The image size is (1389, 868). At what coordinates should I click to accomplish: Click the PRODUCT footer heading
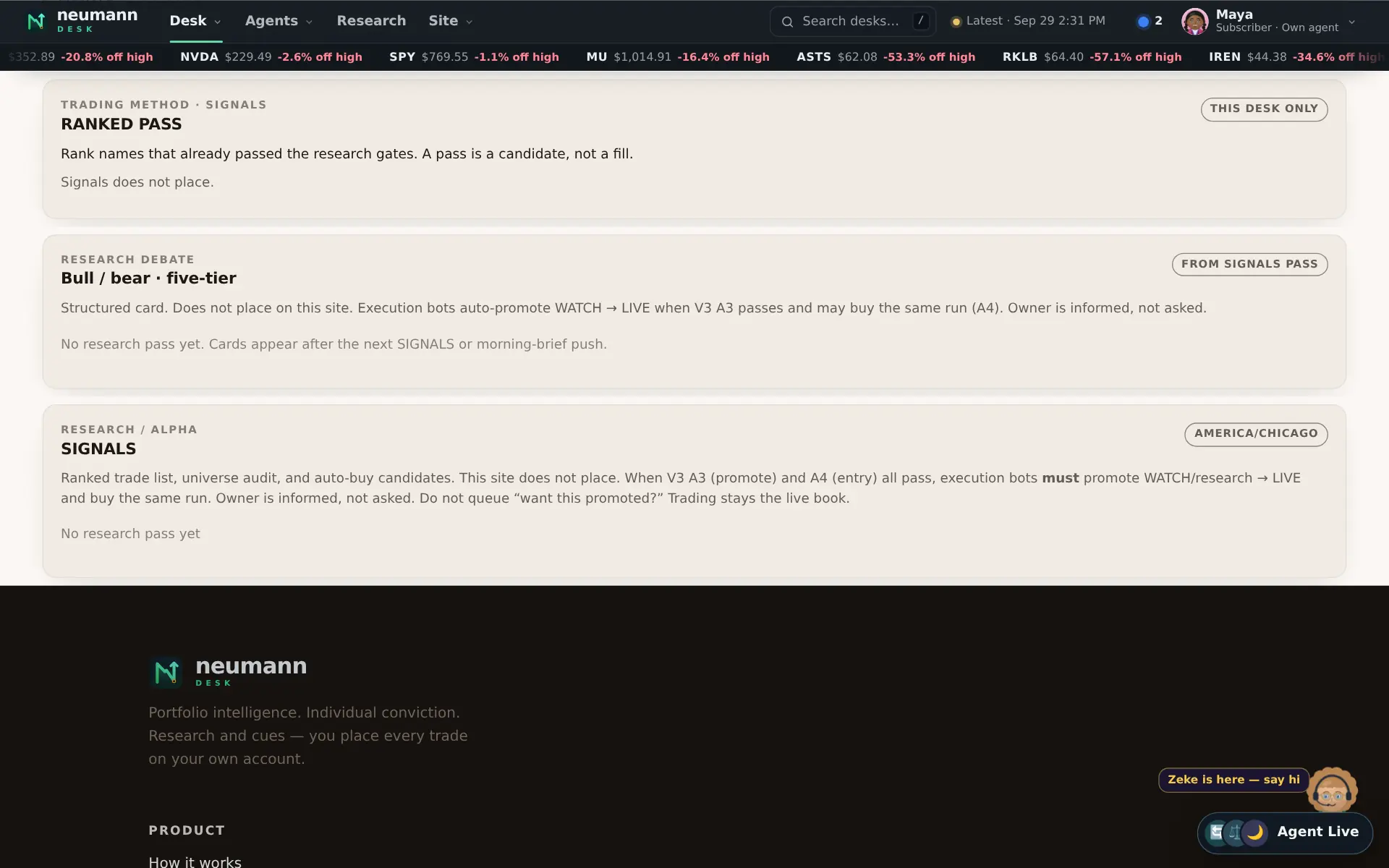(x=187, y=830)
